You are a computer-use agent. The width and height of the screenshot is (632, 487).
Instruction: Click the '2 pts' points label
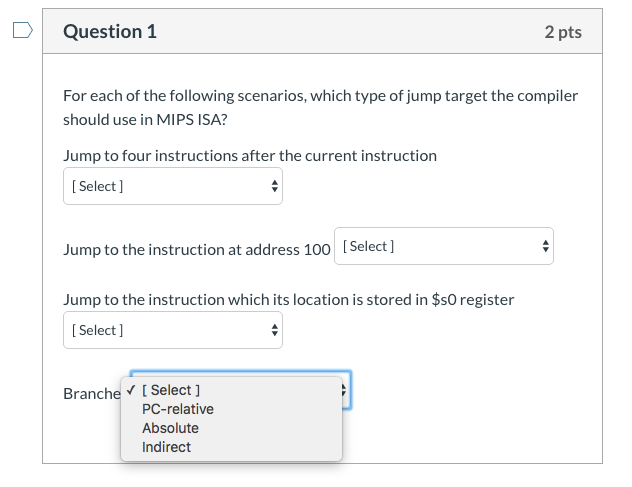(x=563, y=32)
